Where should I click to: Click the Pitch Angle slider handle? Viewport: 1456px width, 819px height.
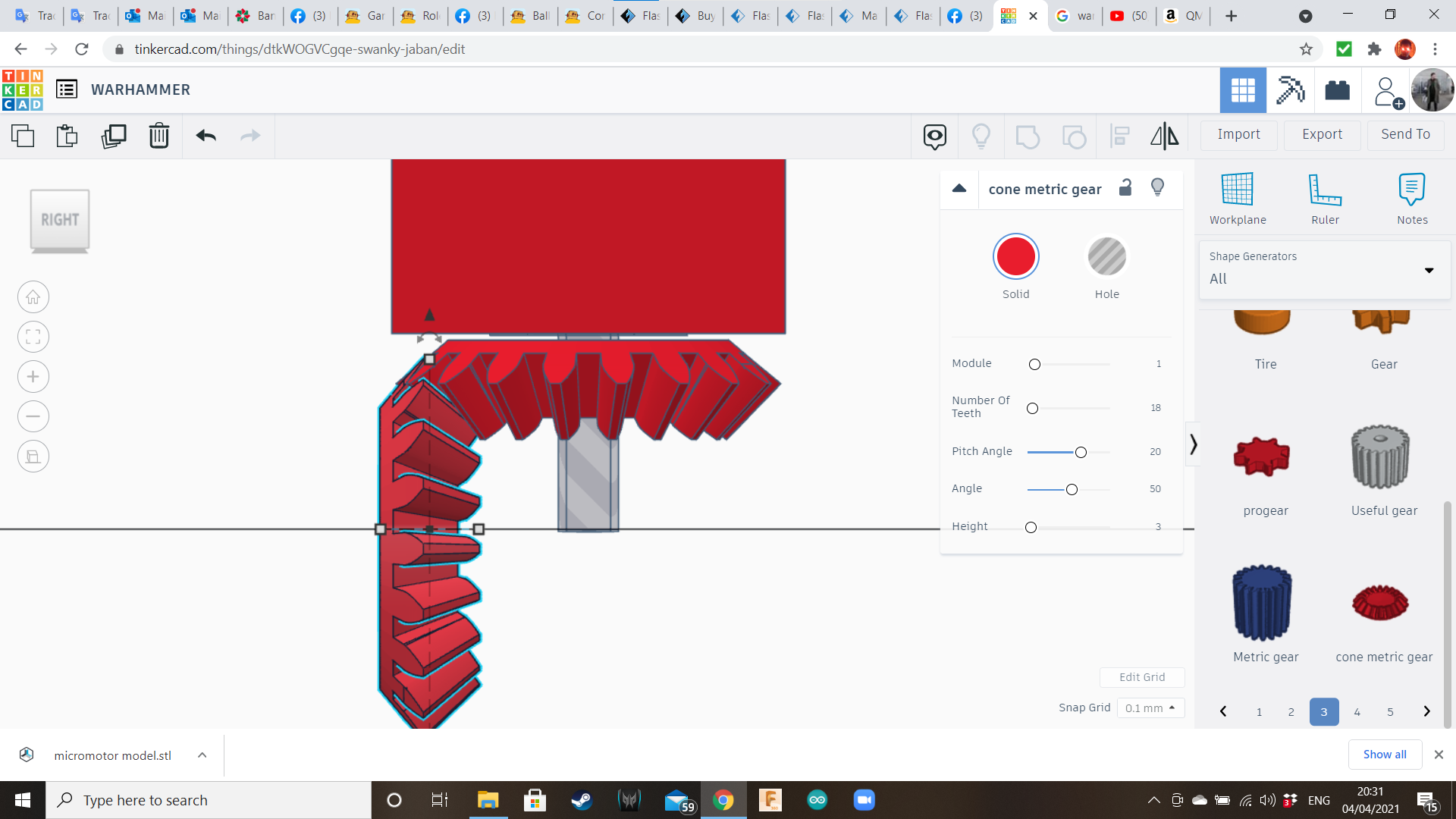click(x=1081, y=453)
